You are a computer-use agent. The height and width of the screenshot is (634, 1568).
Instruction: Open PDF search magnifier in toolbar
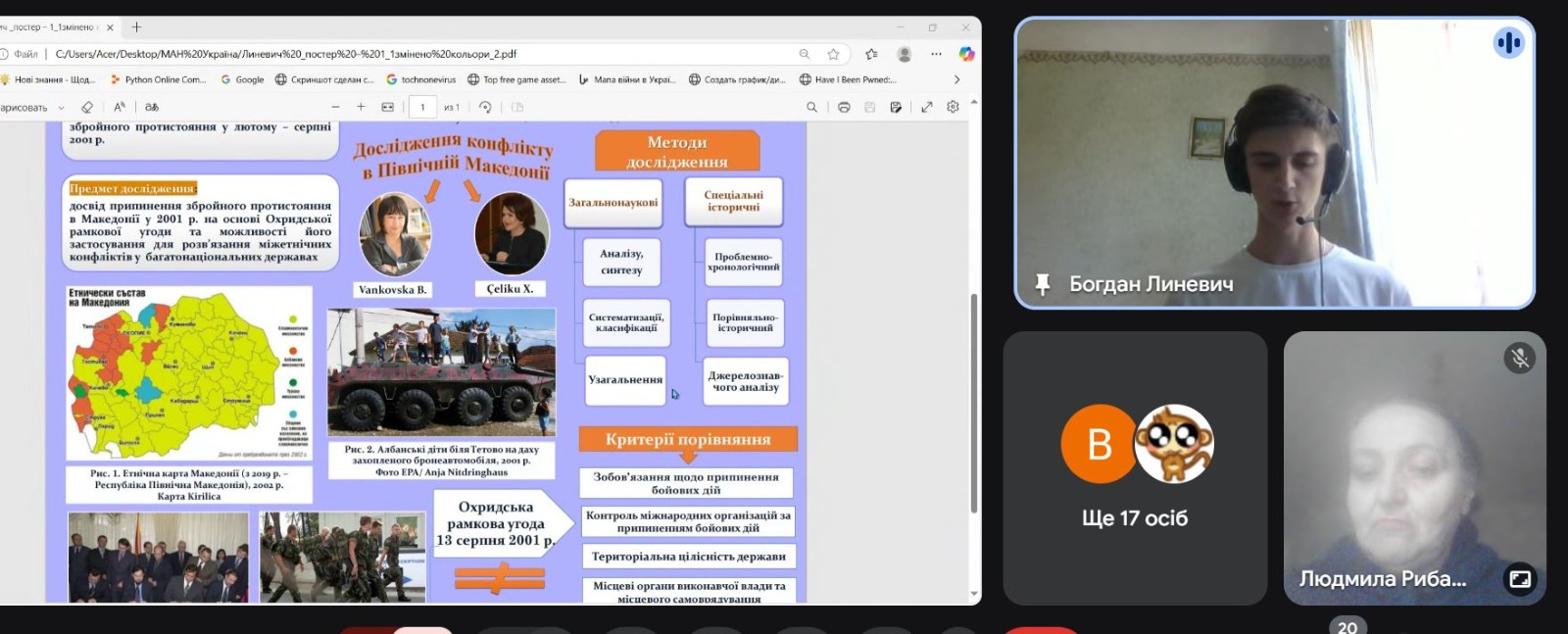point(811,107)
